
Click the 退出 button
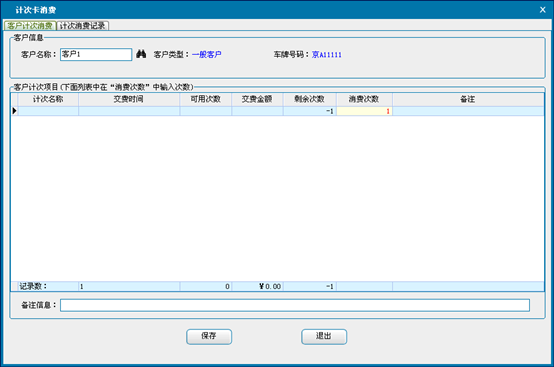click(x=324, y=336)
